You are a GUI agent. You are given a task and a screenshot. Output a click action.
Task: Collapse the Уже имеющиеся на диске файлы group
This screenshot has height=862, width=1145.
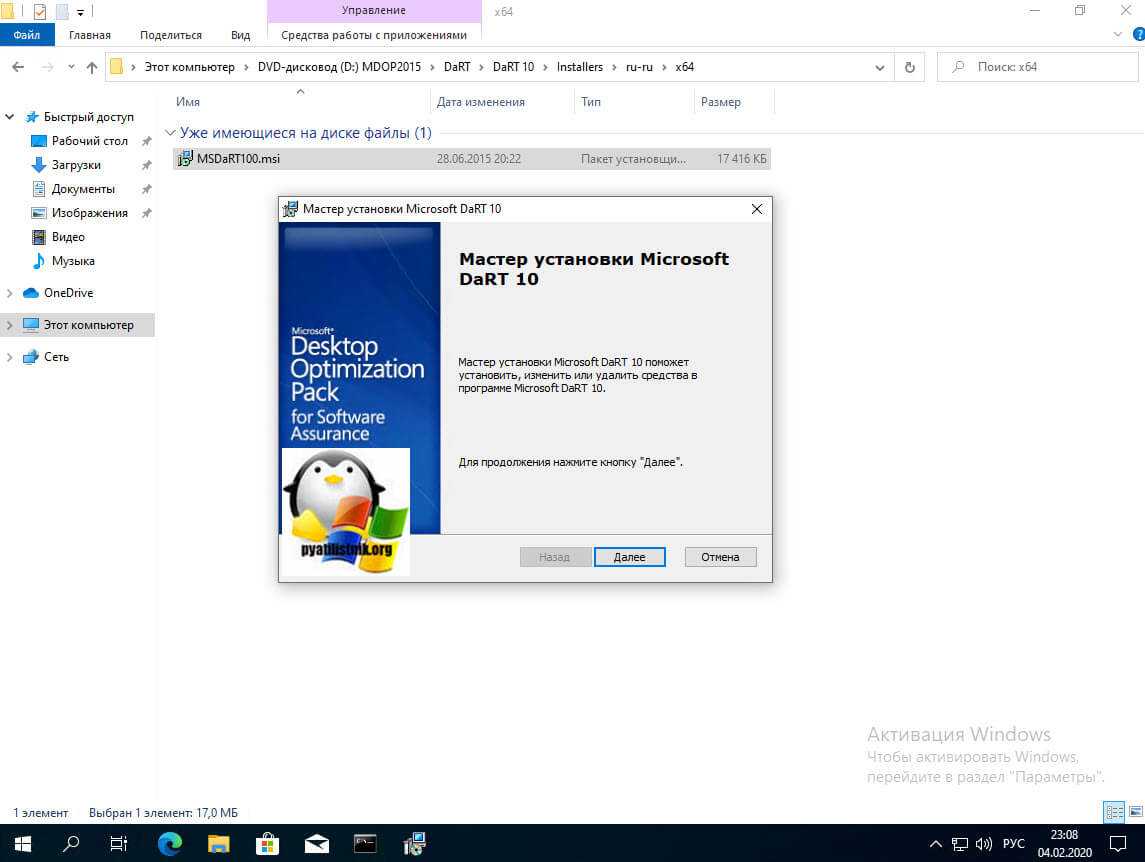coord(170,133)
